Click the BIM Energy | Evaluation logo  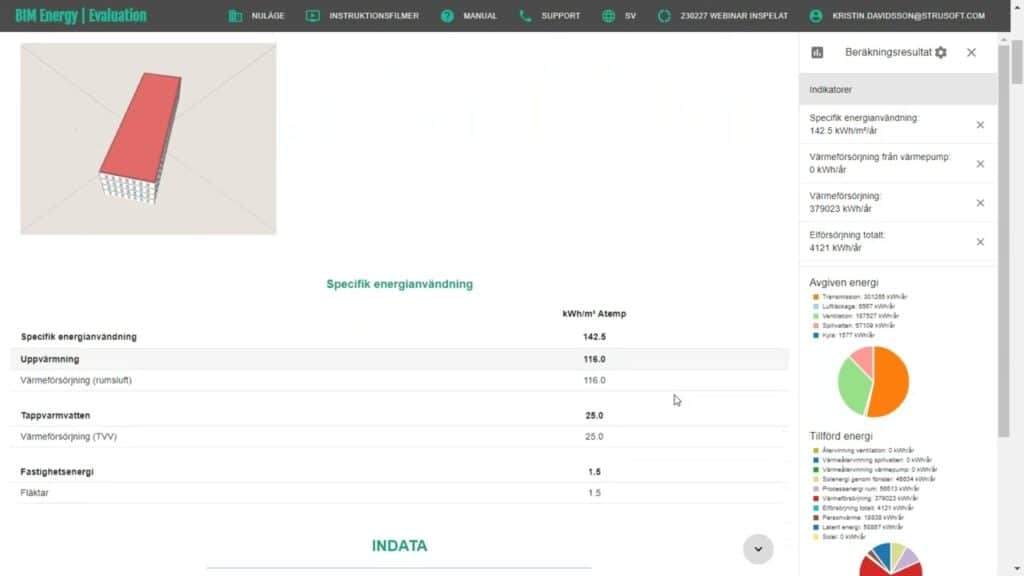pyautogui.click(x=81, y=16)
